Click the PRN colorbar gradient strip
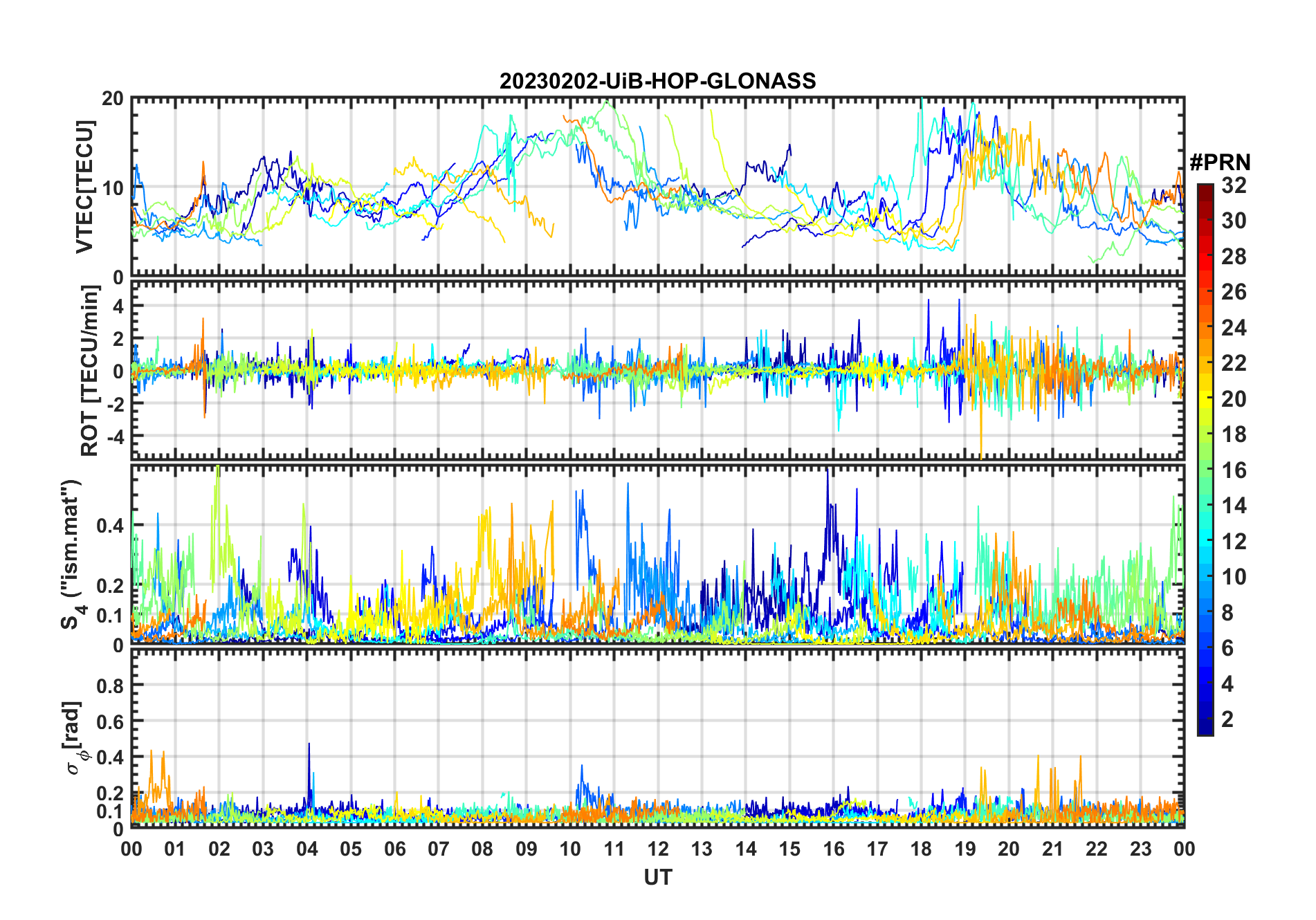 coord(1205,459)
